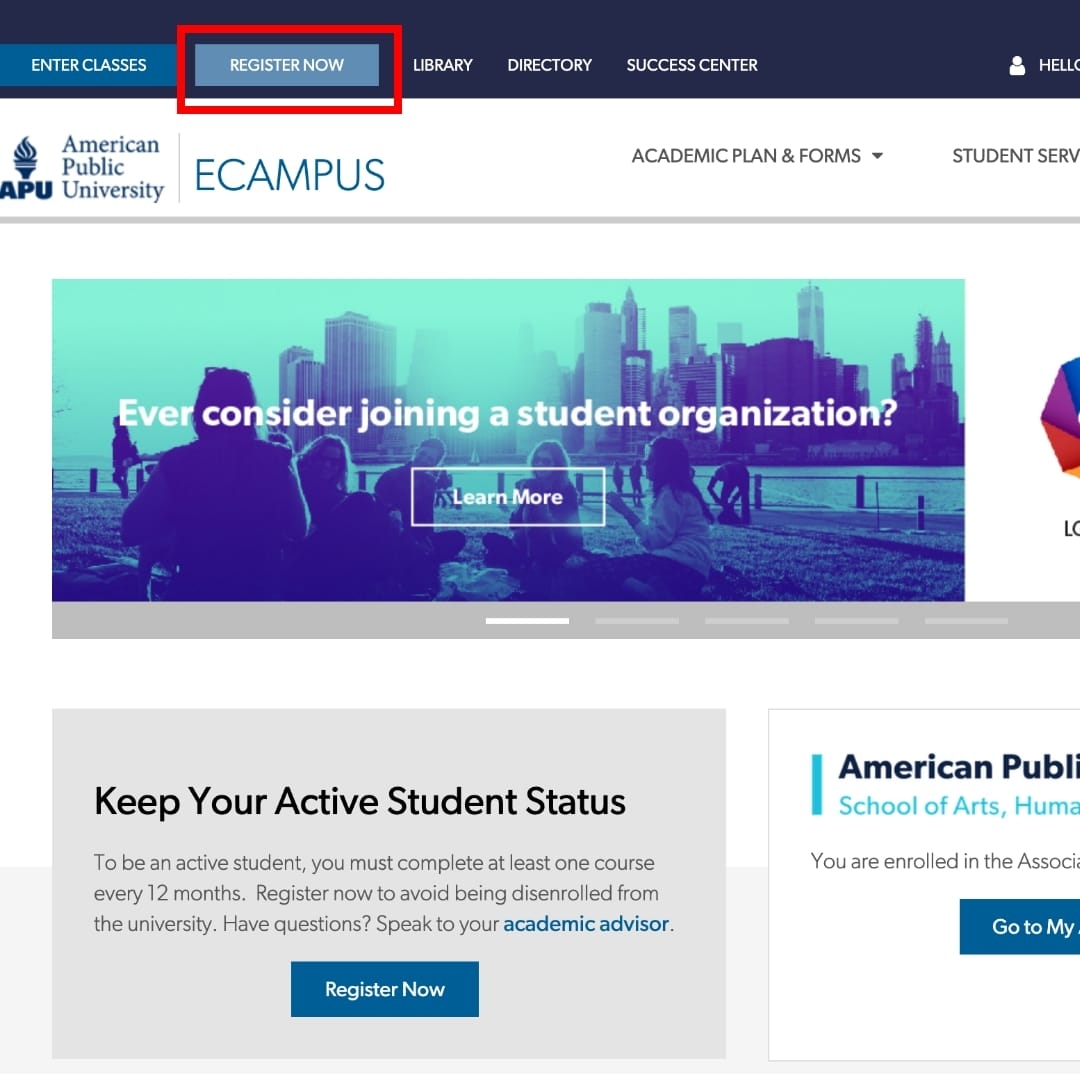Screen dimensions: 1080x1080
Task: Click the user profile icon beside HELLO
Action: pos(1017,66)
